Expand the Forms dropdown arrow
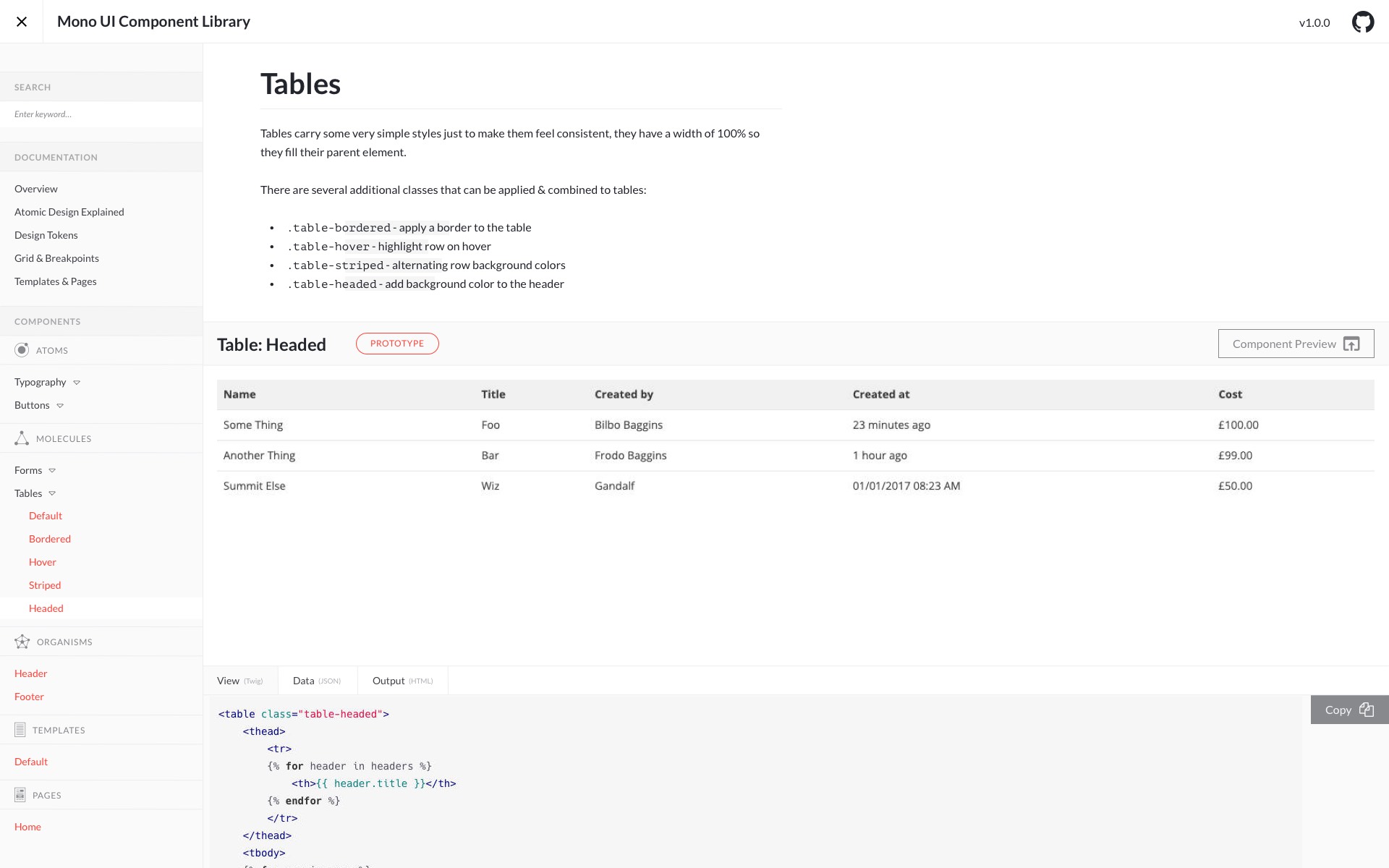 point(52,470)
